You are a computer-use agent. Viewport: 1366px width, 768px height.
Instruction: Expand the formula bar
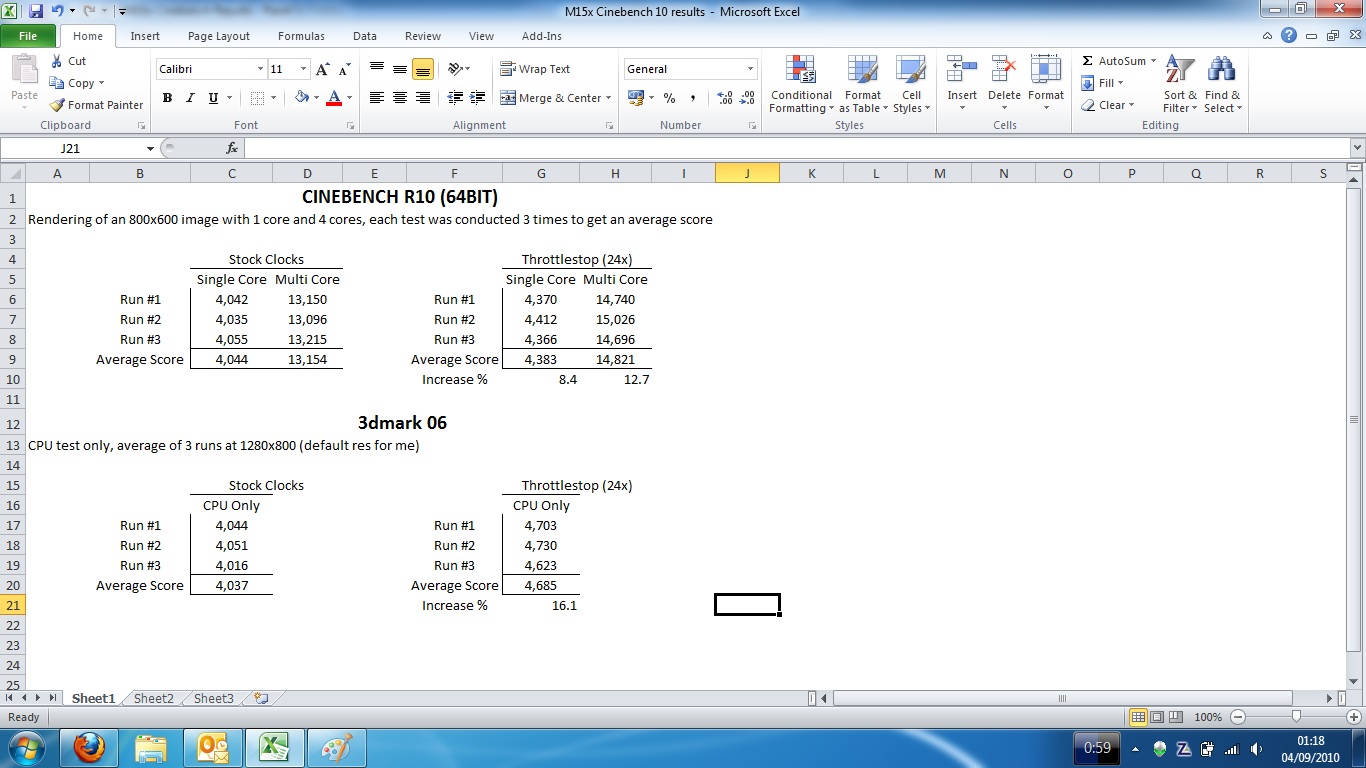(1356, 148)
